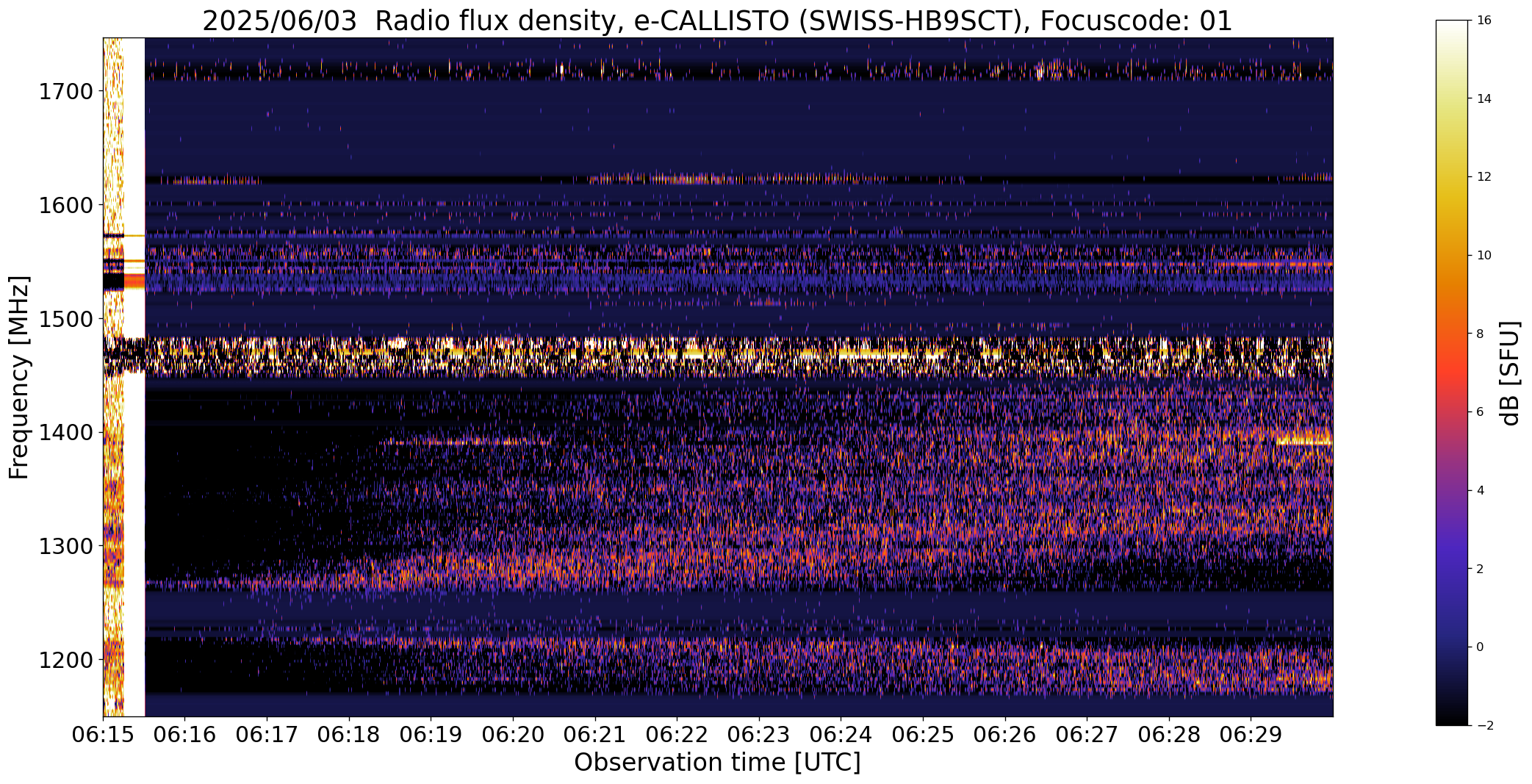Click the 06:28 time tick label
Image resolution: width=1532 pixels, height=784 pixels.
click(1169, 735)
